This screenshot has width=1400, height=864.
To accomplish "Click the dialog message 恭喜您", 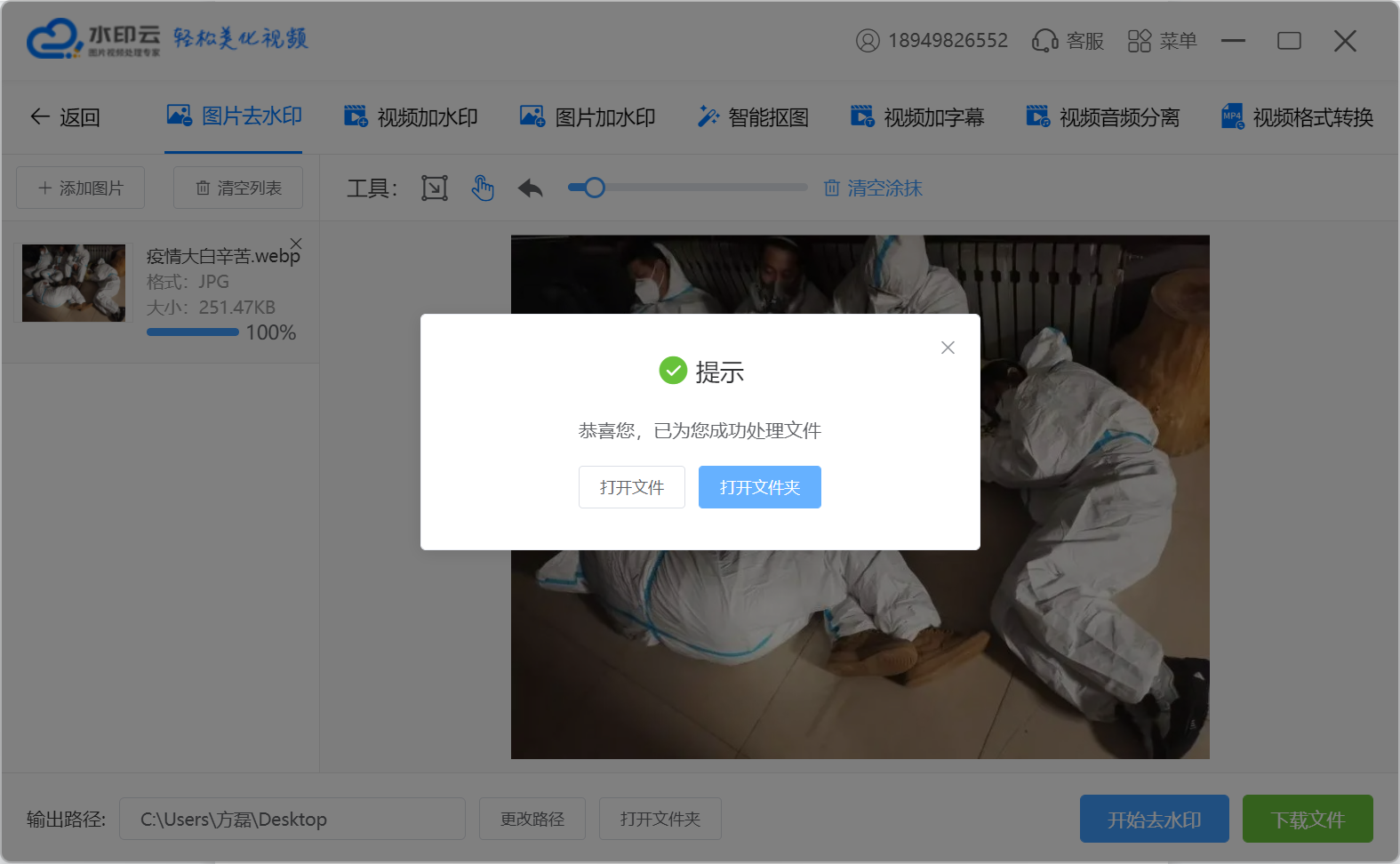I will 700,431.
